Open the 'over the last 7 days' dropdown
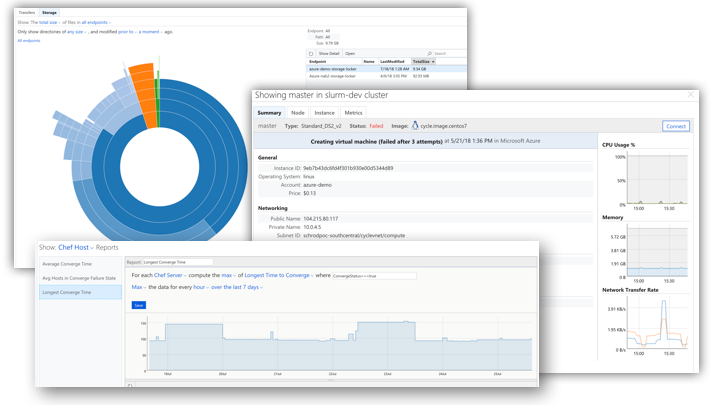This screenshot has height=405, width=720. coord(236,287)
